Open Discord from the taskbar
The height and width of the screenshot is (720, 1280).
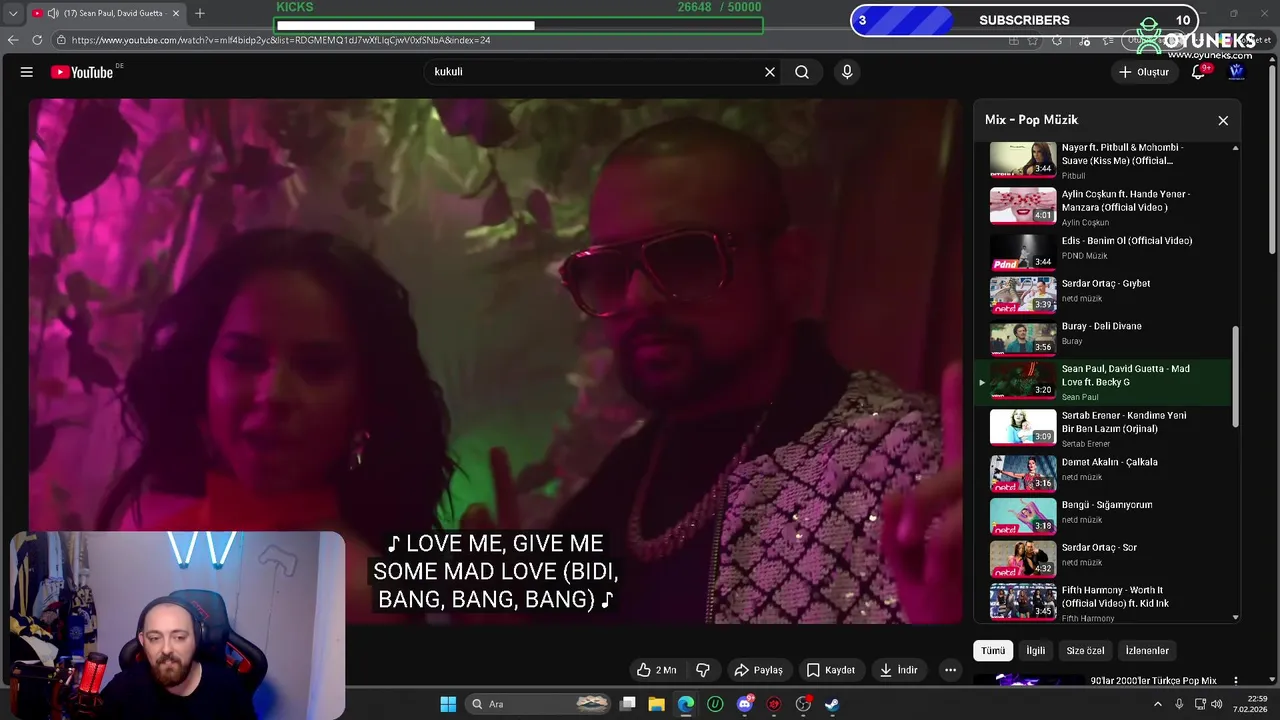[x=745, y=704]
